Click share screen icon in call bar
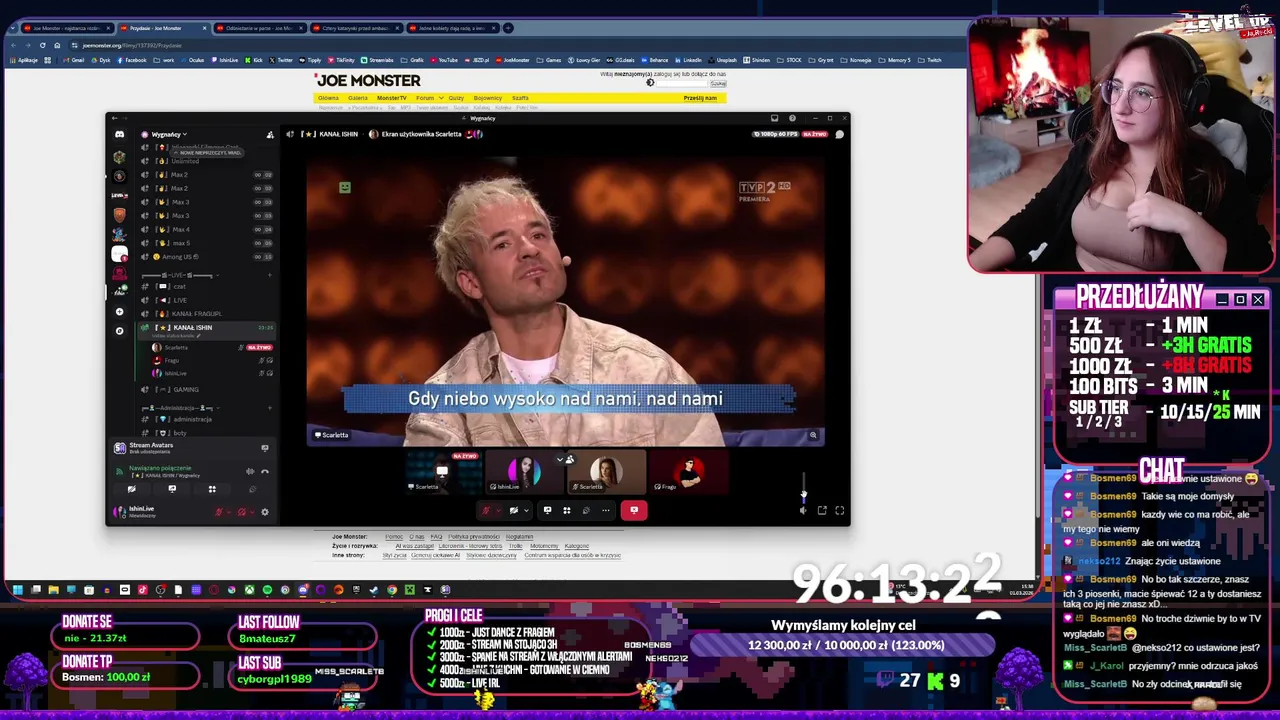Screen dimensions: 1280x720 [547, 510]
